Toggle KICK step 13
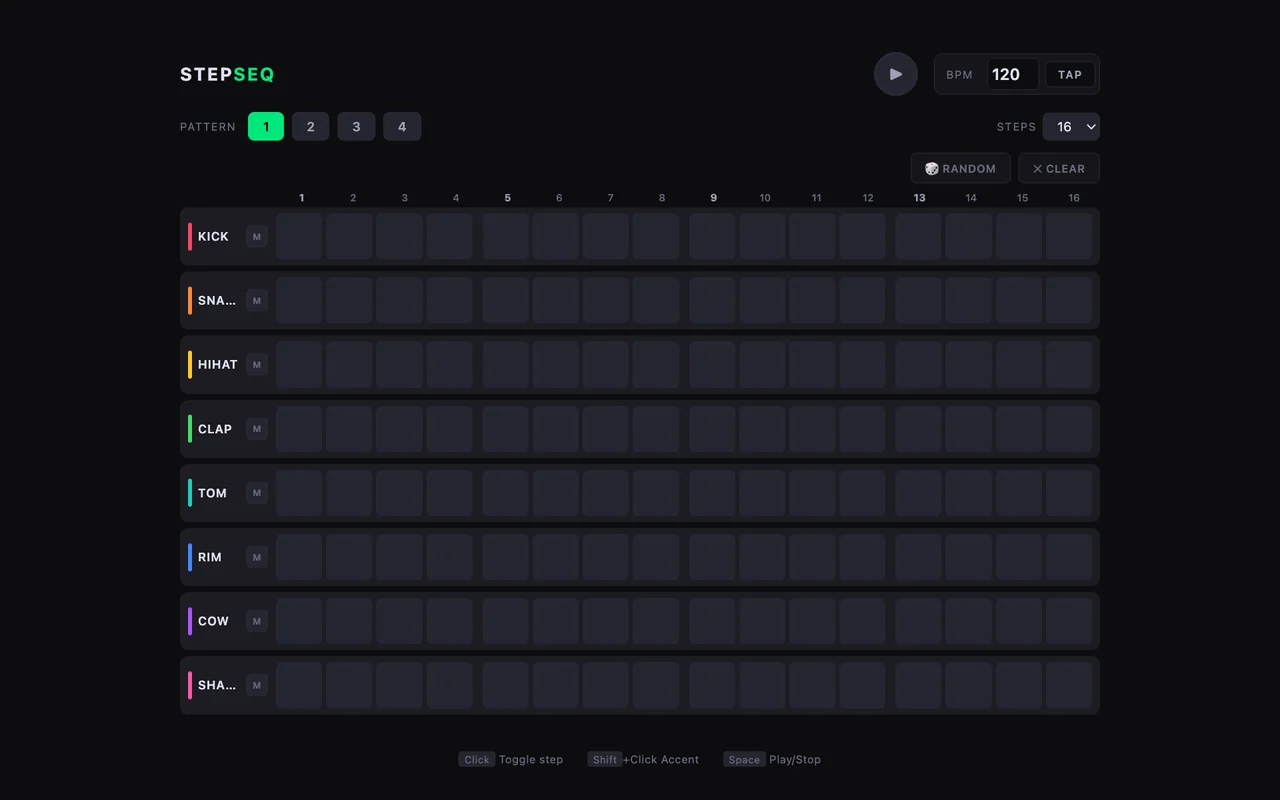Viewport: 1280px width, 800px height. pos(918,237)
